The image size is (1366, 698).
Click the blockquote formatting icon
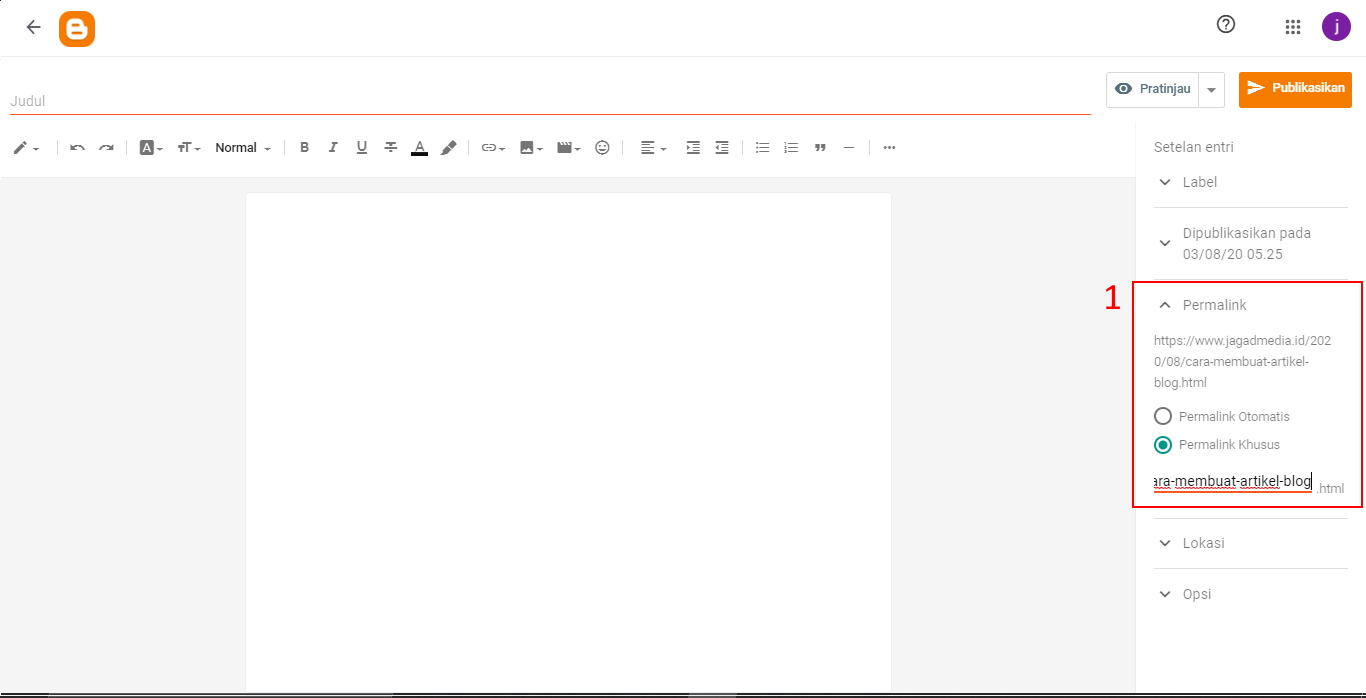tap(820, 147)
